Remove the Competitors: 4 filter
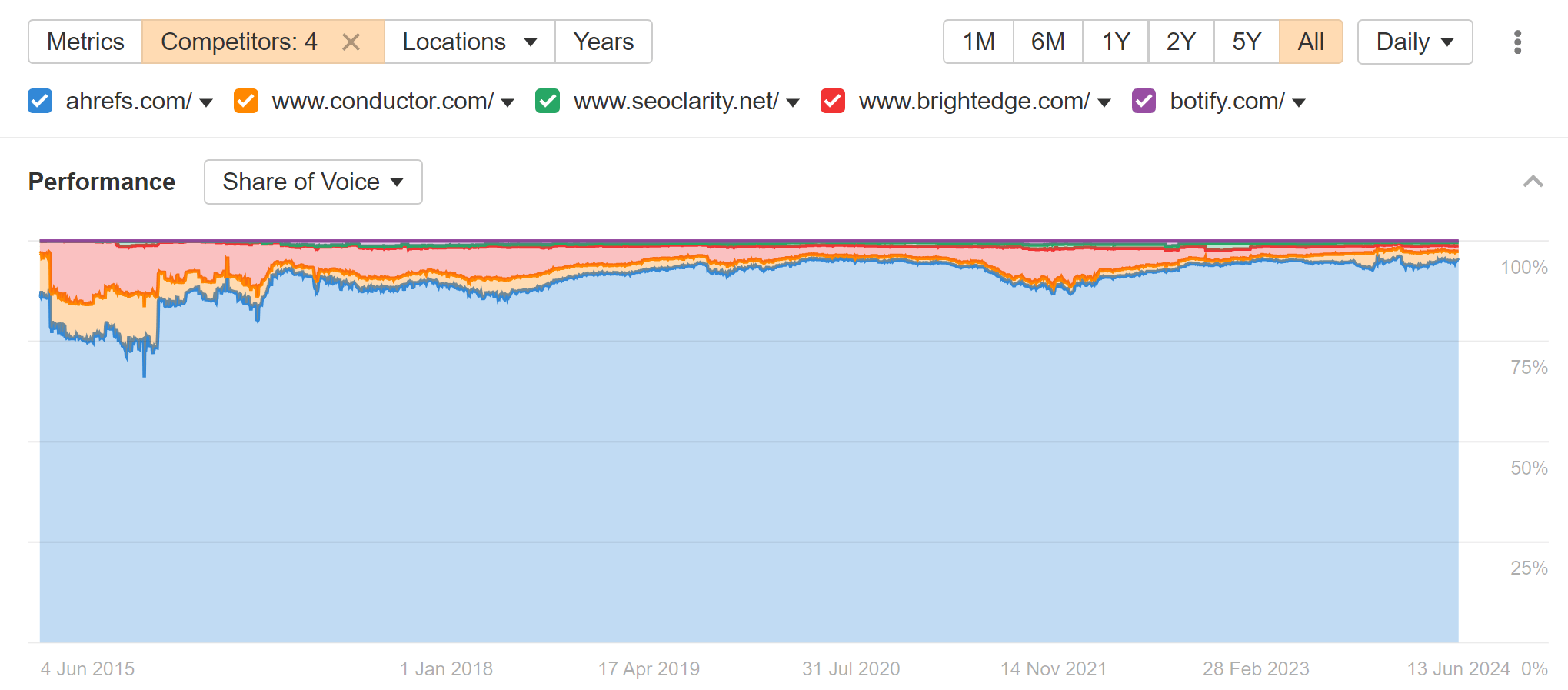 (x=351, y=42)
